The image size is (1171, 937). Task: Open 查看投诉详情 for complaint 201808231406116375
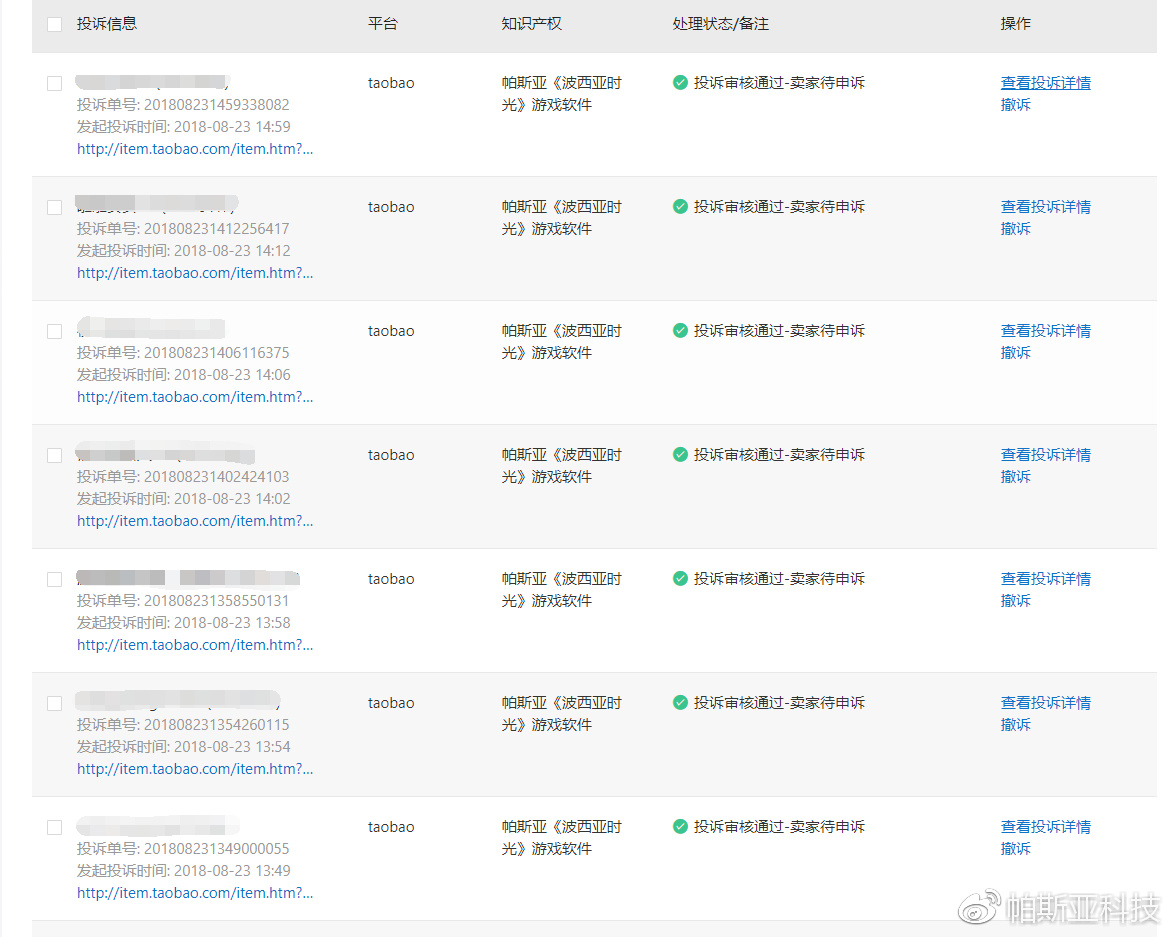[1046, 331]
